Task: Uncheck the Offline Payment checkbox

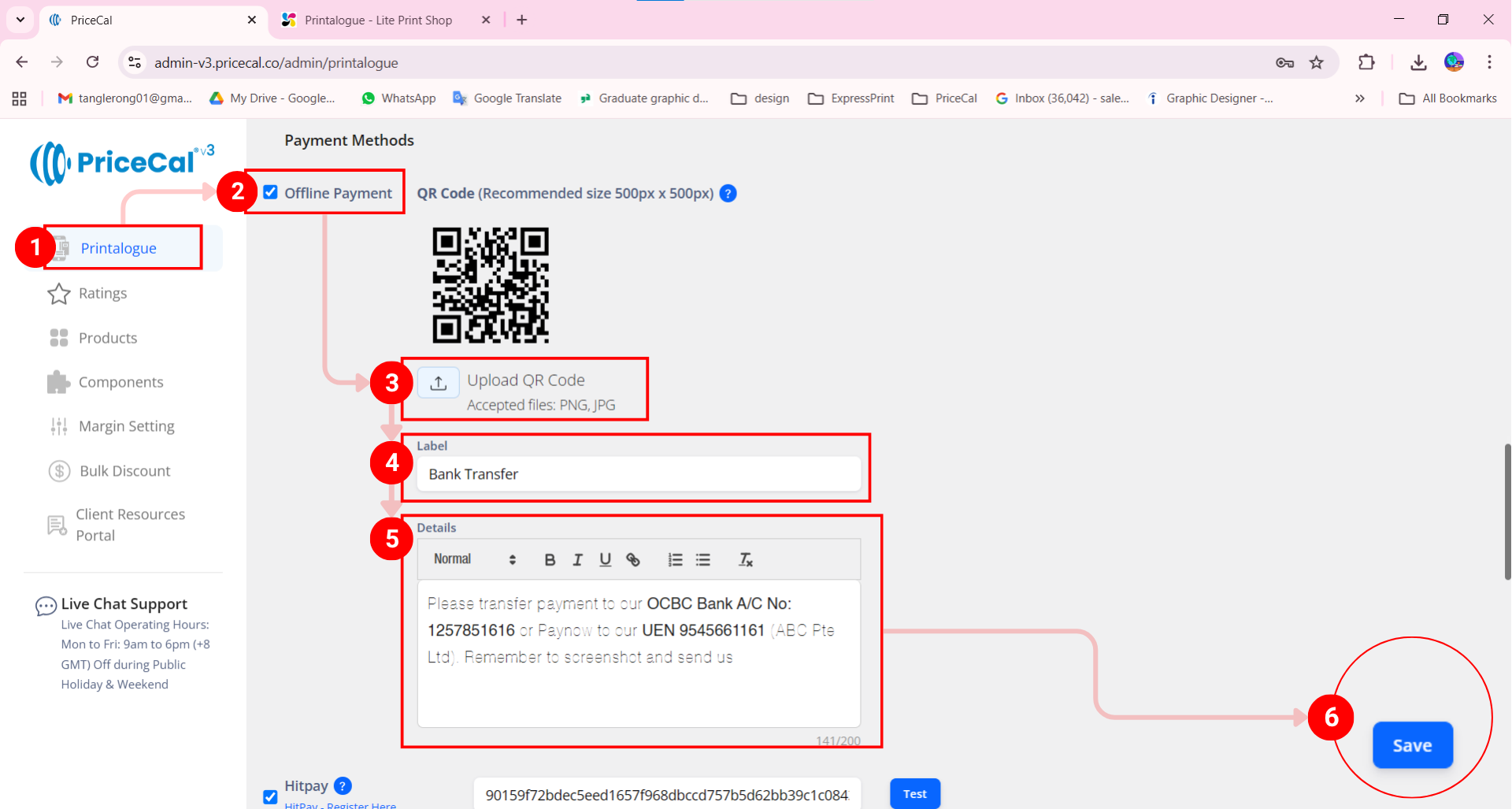Action: [271, 193]
